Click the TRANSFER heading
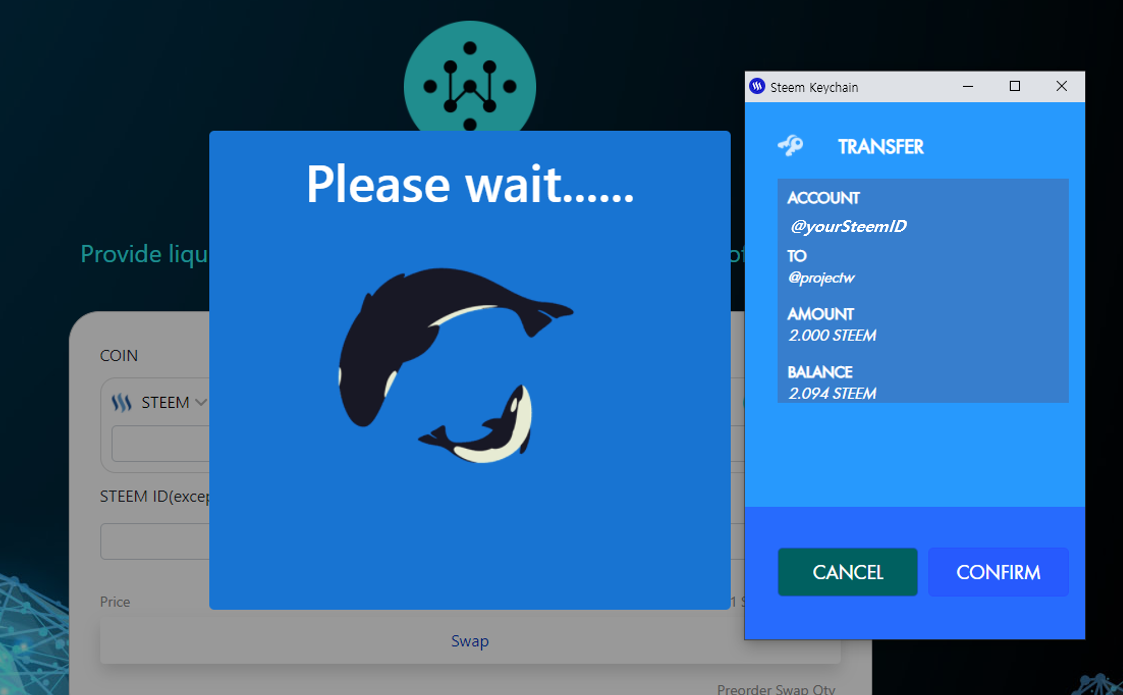 tap(881, 147)
